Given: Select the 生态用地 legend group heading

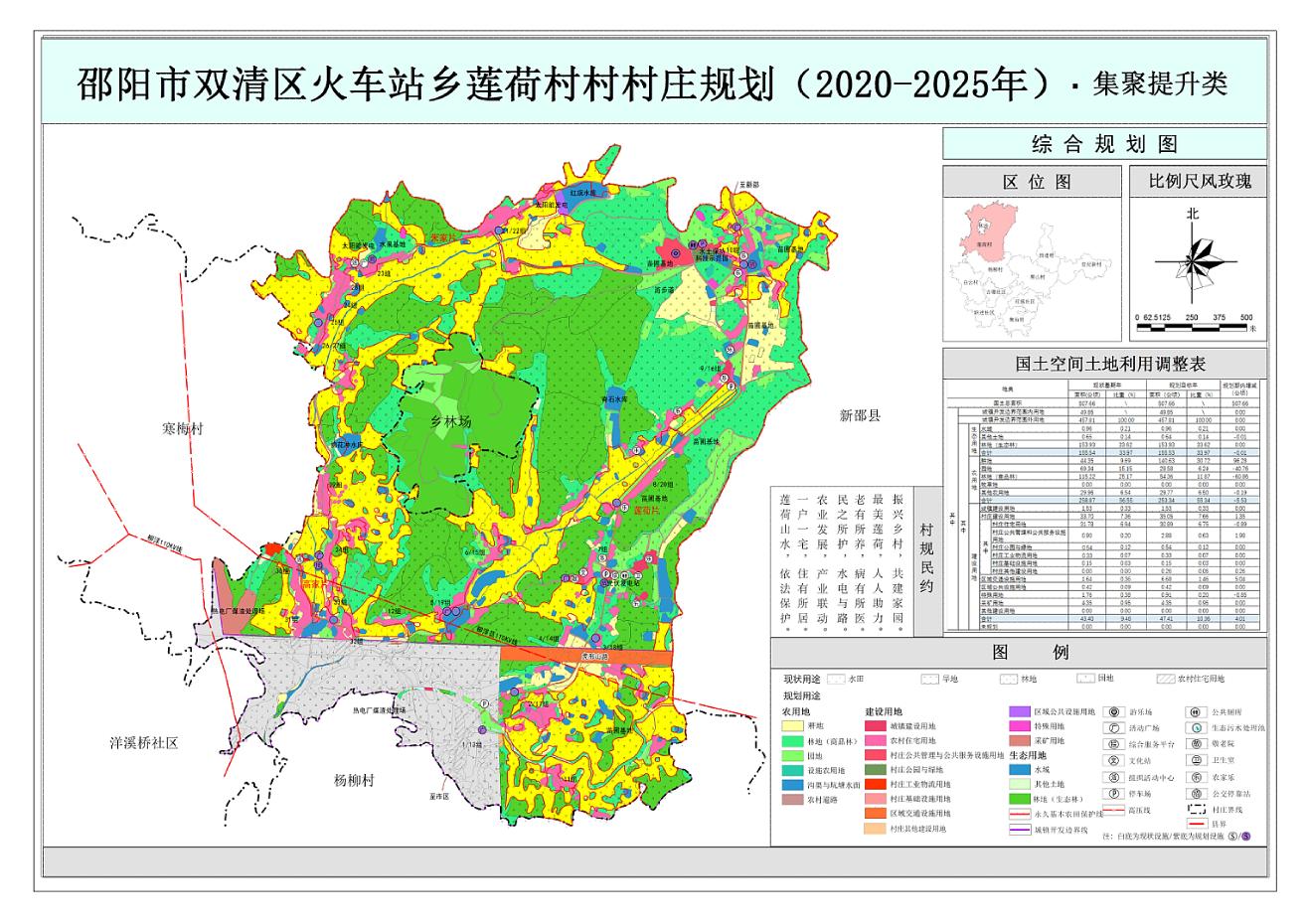Looking at the screenshot, I should pyautogui.click(x=1028, y=755).
